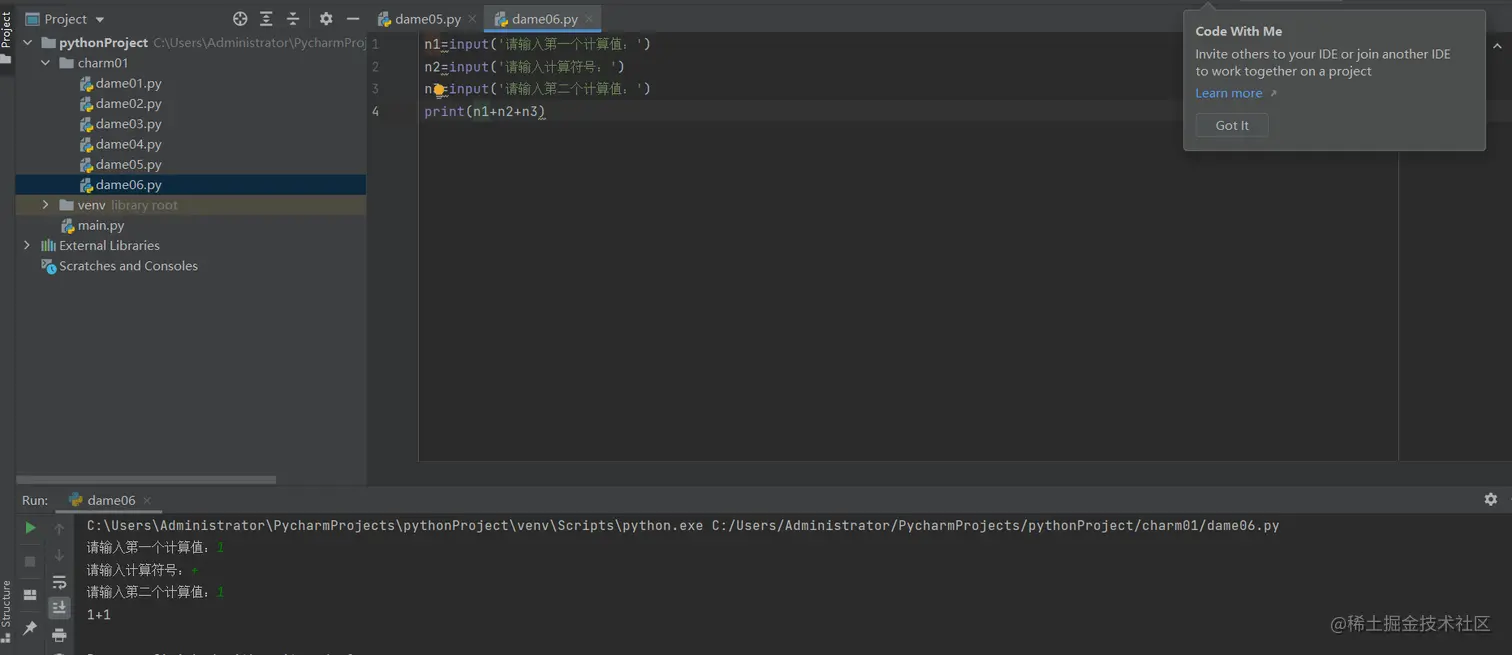Click the Project panel horizontal scrollbar
The width and height of the screenshot is (1512, 655).
point(146,480)
